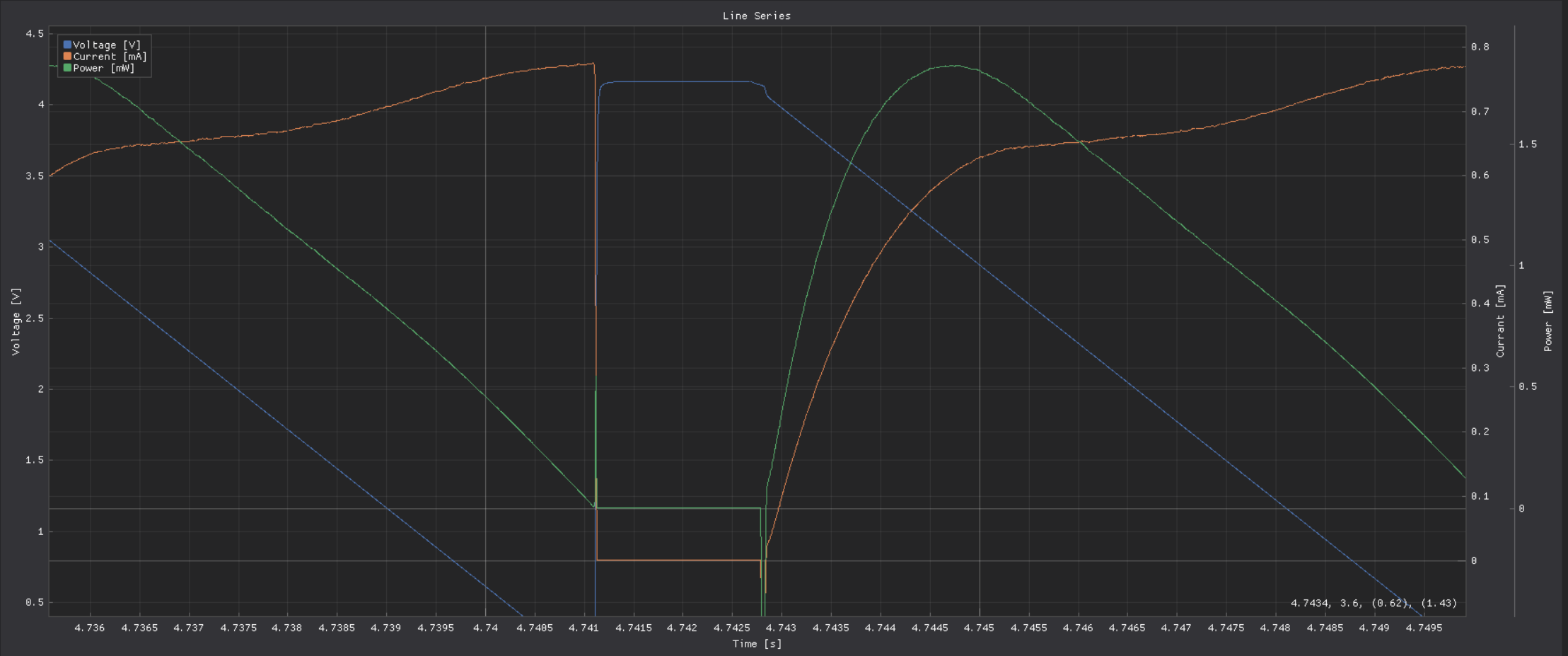Viewport: 1568px width, 656px height.
Task: Toggle the 'Power [mW]' legend label
Action: click(104, 68)
